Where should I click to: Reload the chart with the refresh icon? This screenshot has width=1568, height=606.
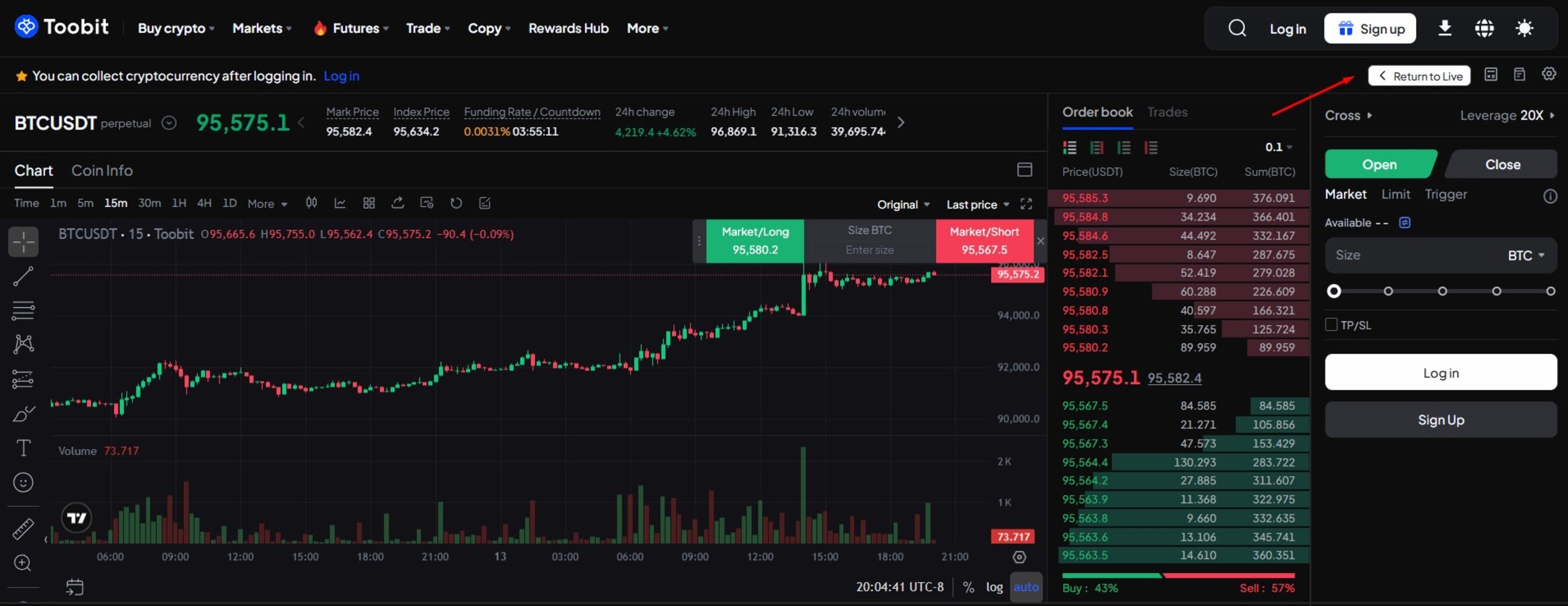point(456,203)
